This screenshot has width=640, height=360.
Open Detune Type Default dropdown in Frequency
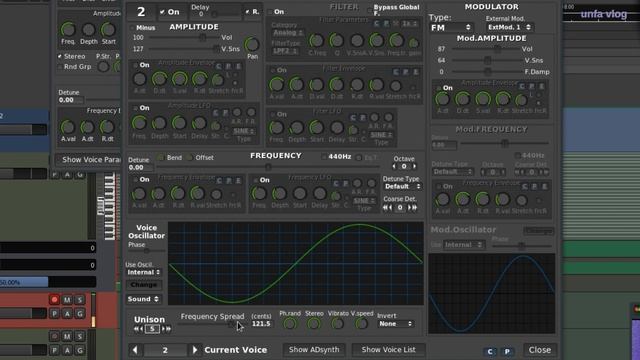pyautogui.click(x=402, y=187)
